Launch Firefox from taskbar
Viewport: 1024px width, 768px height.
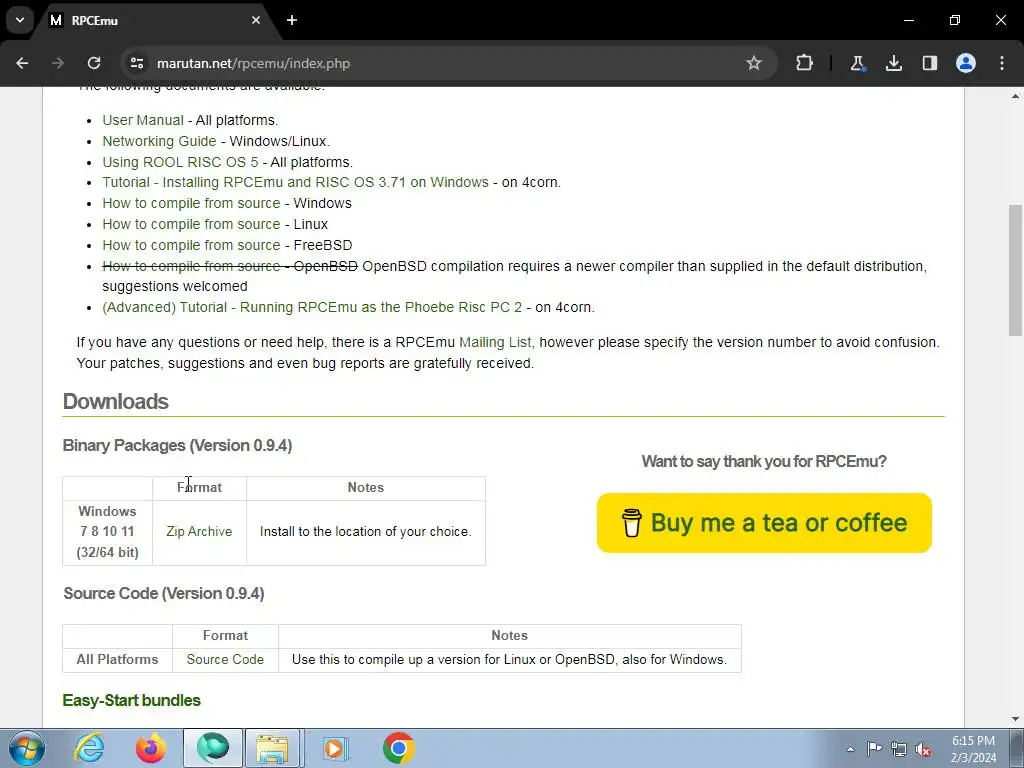[x=150, y=748]
